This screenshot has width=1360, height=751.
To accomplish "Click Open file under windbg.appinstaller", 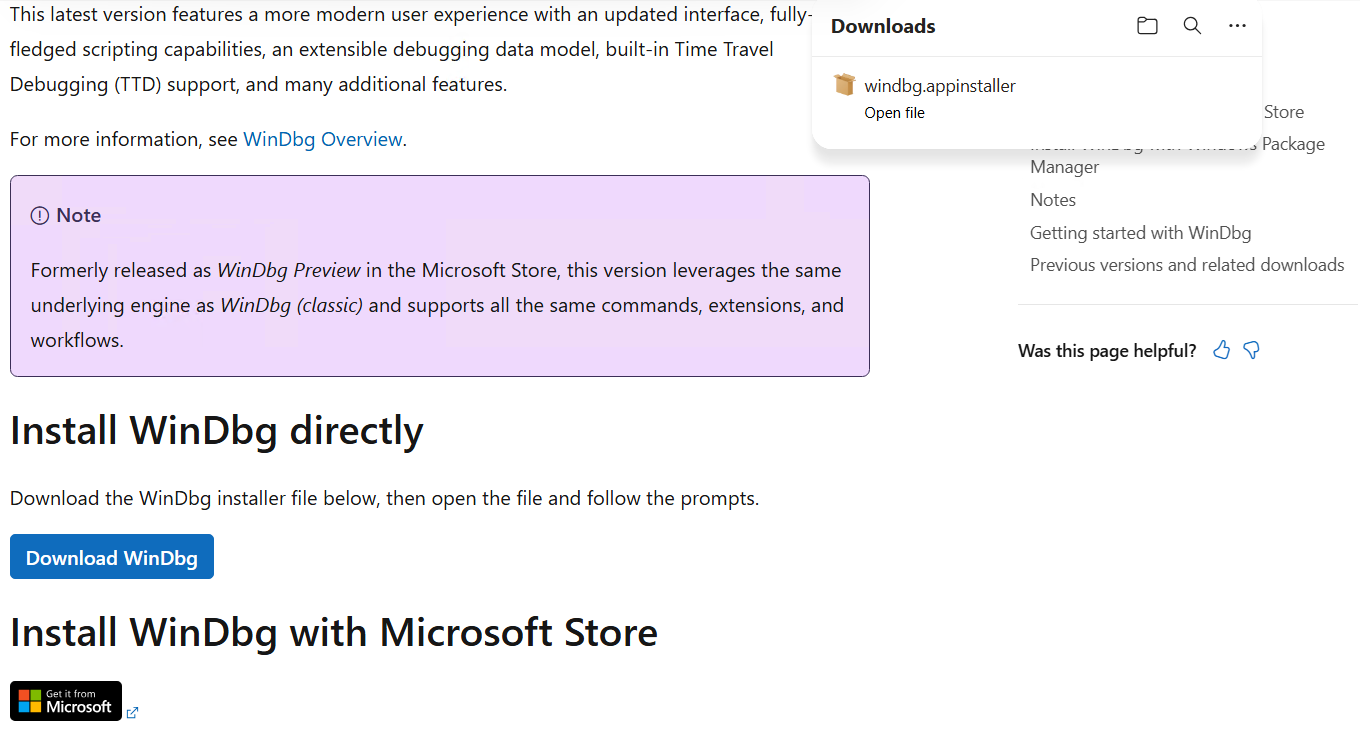I will click(894, 113).
